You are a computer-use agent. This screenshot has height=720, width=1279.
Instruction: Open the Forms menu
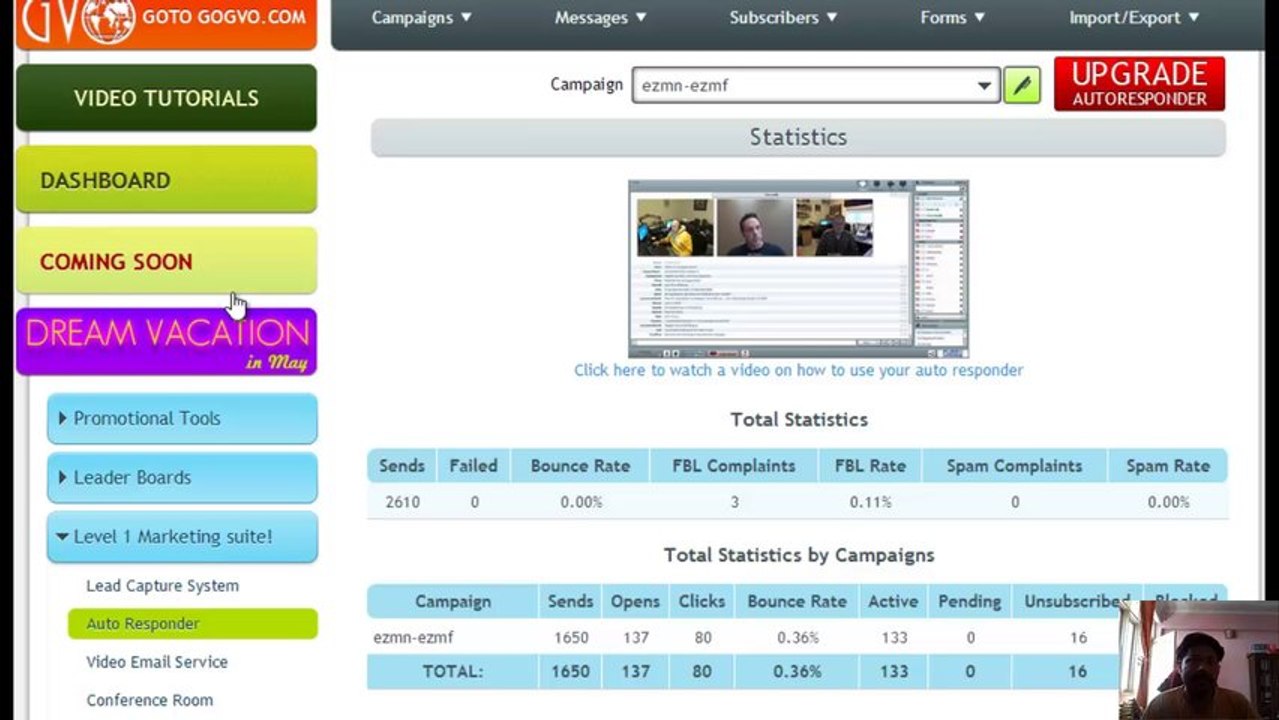952,17
